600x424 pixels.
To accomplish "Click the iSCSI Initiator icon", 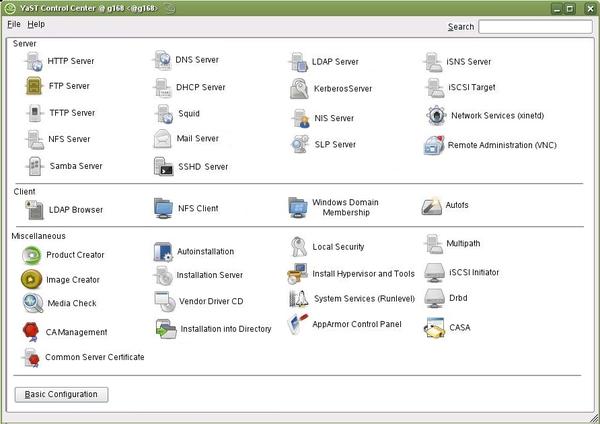I will [x=433, y=272].
